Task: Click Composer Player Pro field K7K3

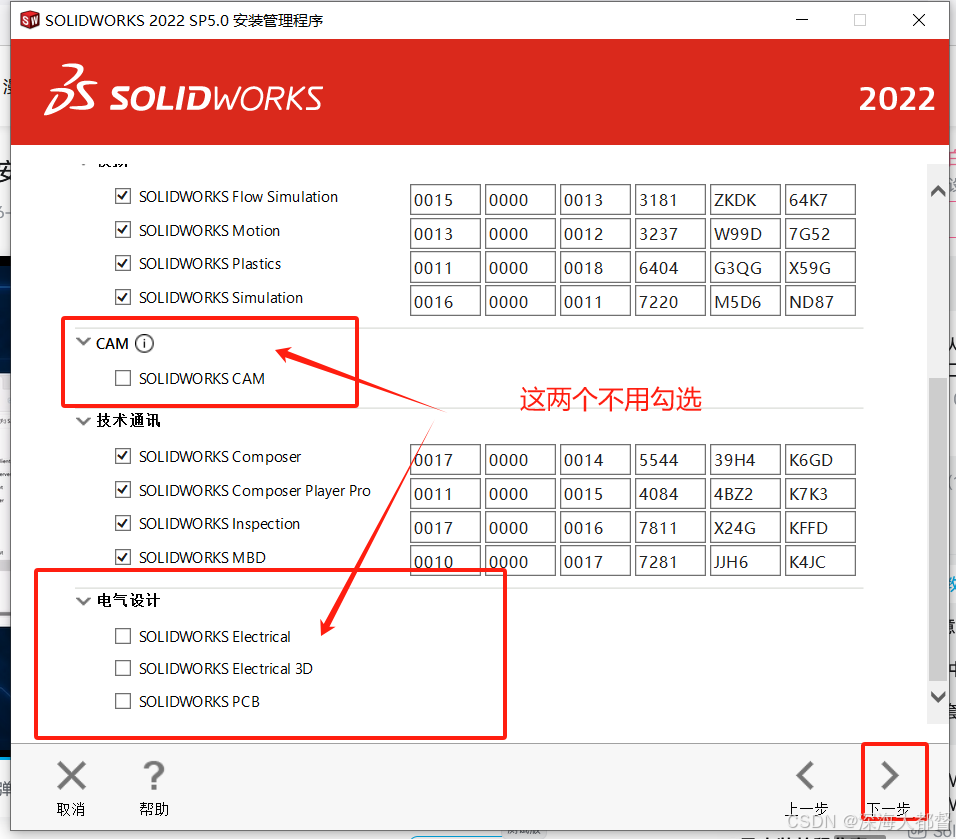Action: click(x=820, y=494)
